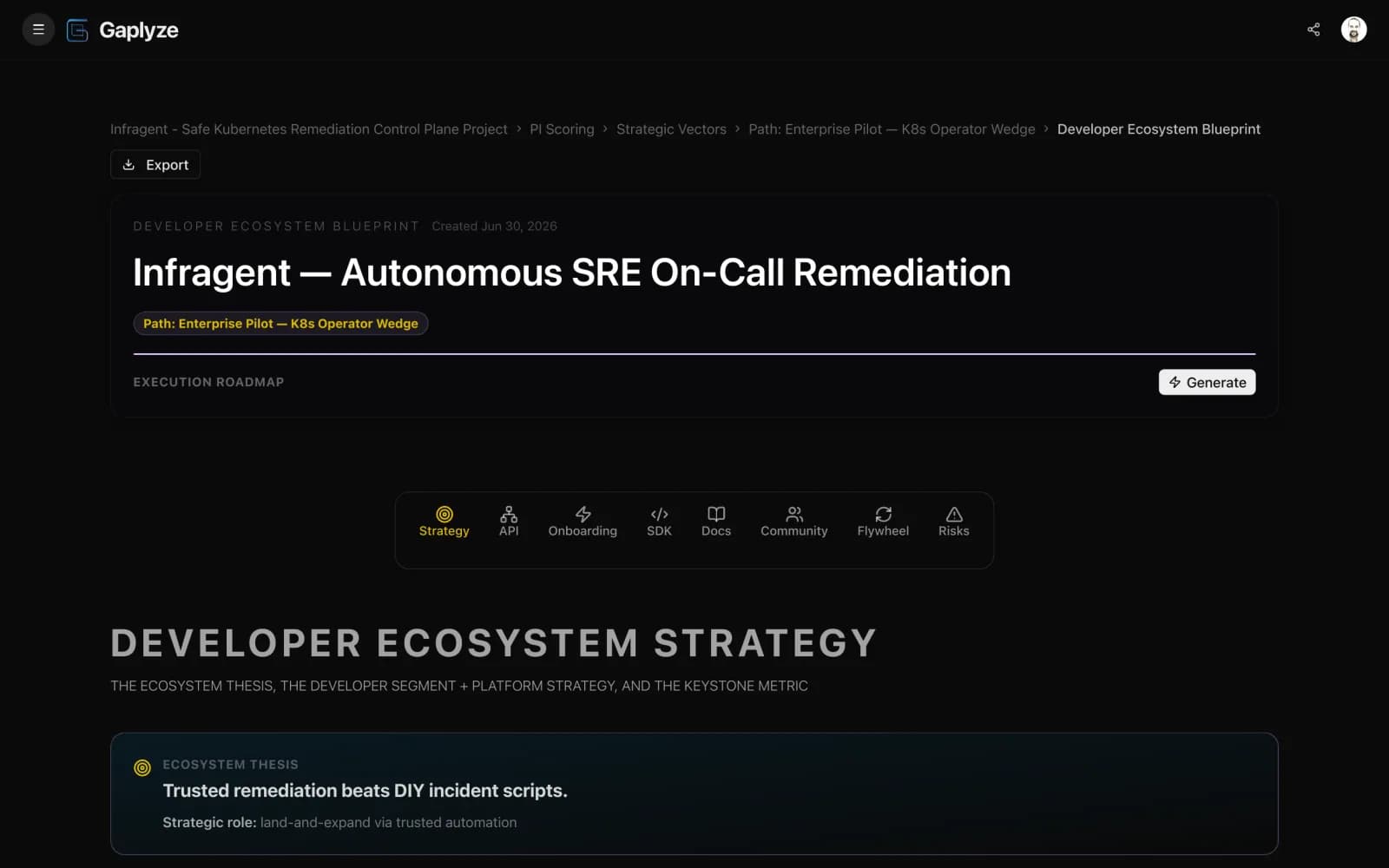Open the Onboarding tab
This screenshot has height=868, width=1389.
[583, 522]
